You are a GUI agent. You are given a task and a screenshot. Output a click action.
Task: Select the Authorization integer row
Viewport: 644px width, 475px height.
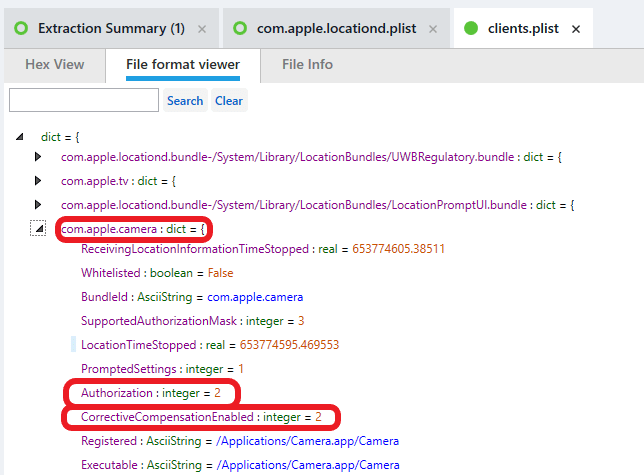click(x=150, y=393)
